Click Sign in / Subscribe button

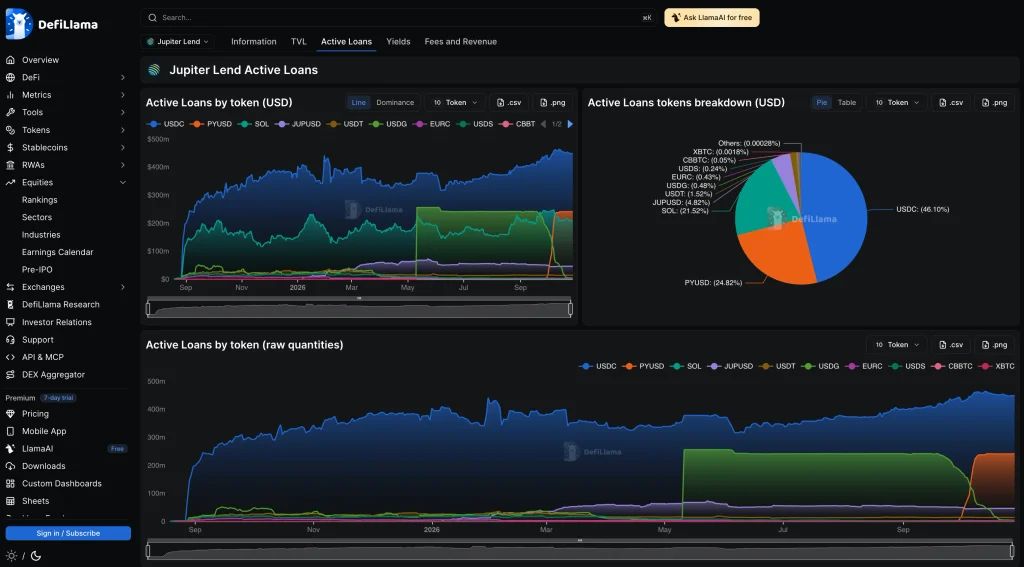tap(68, 534)
